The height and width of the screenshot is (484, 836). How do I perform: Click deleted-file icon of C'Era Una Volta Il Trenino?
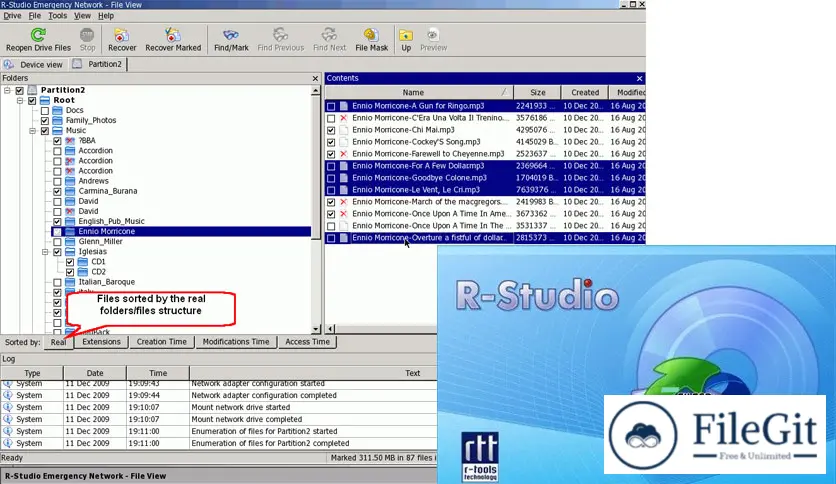coord(344,118)
